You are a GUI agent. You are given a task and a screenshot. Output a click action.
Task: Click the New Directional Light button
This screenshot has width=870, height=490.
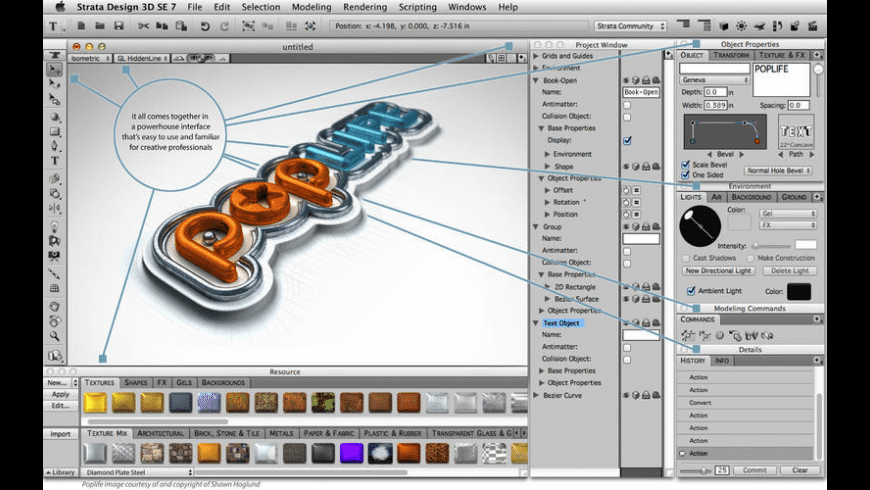[718, 271]
